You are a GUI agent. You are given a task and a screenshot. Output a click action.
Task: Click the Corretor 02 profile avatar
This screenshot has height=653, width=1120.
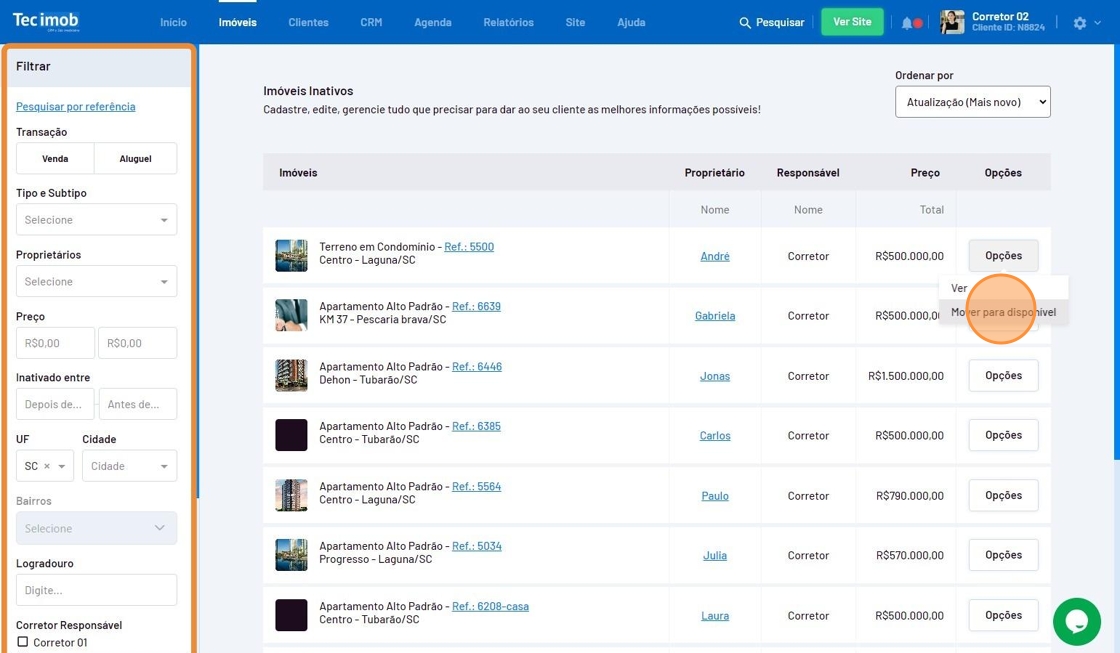tap(952, 22)
